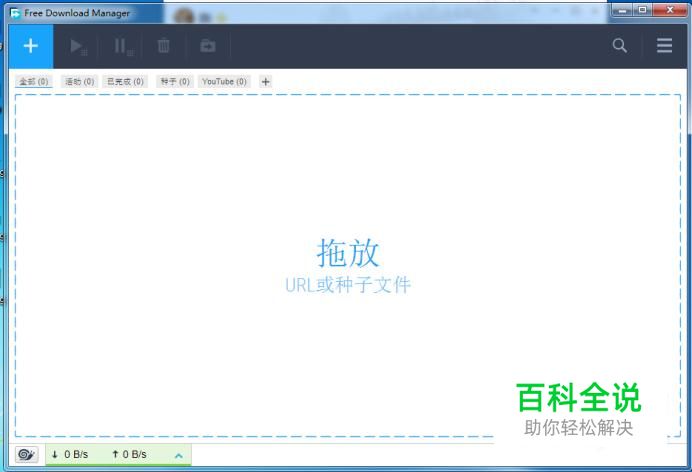
Task: Click the Free Download Manager title icon
Action: point(15,13)
